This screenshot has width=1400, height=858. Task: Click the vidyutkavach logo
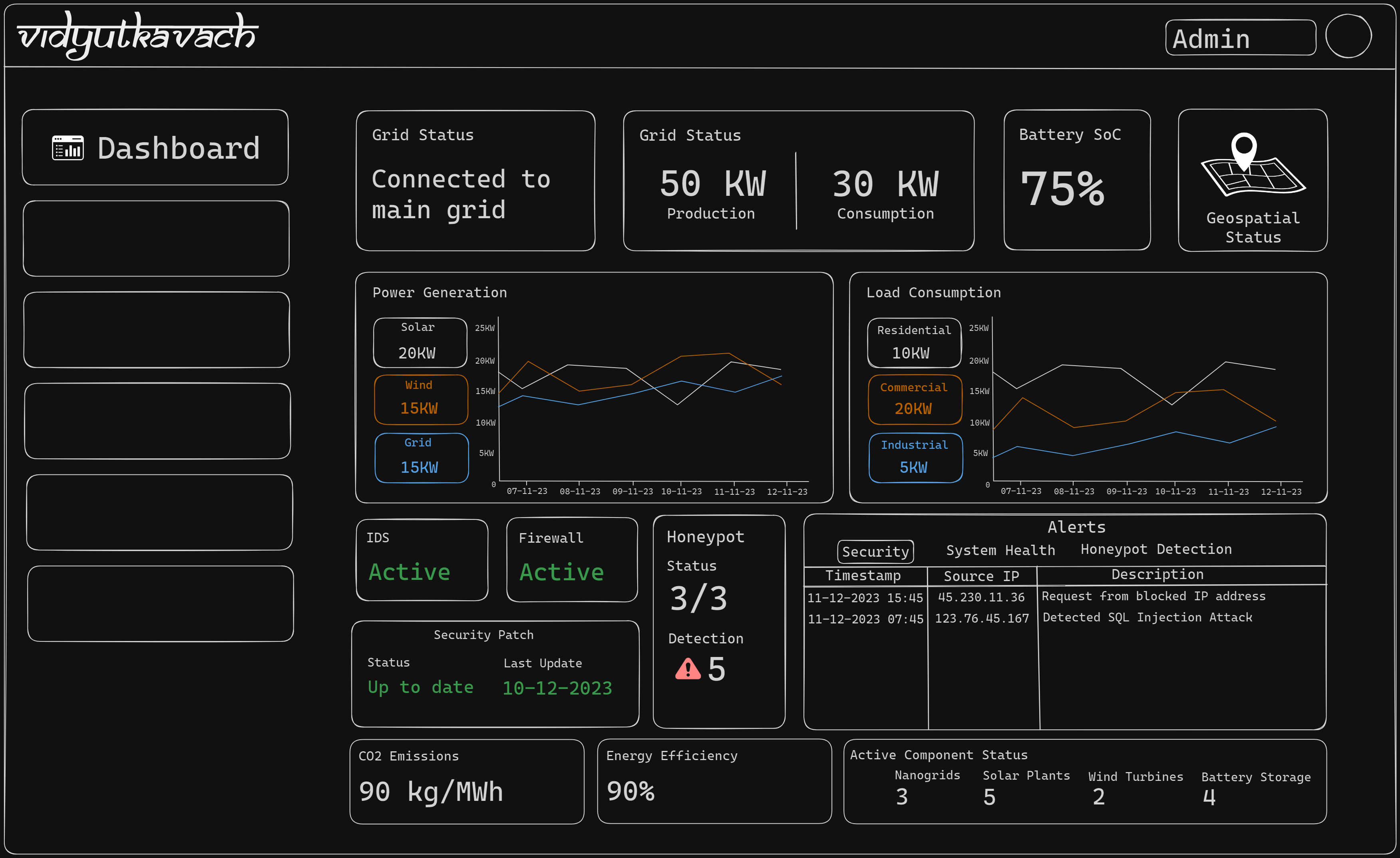click(138, 35)
